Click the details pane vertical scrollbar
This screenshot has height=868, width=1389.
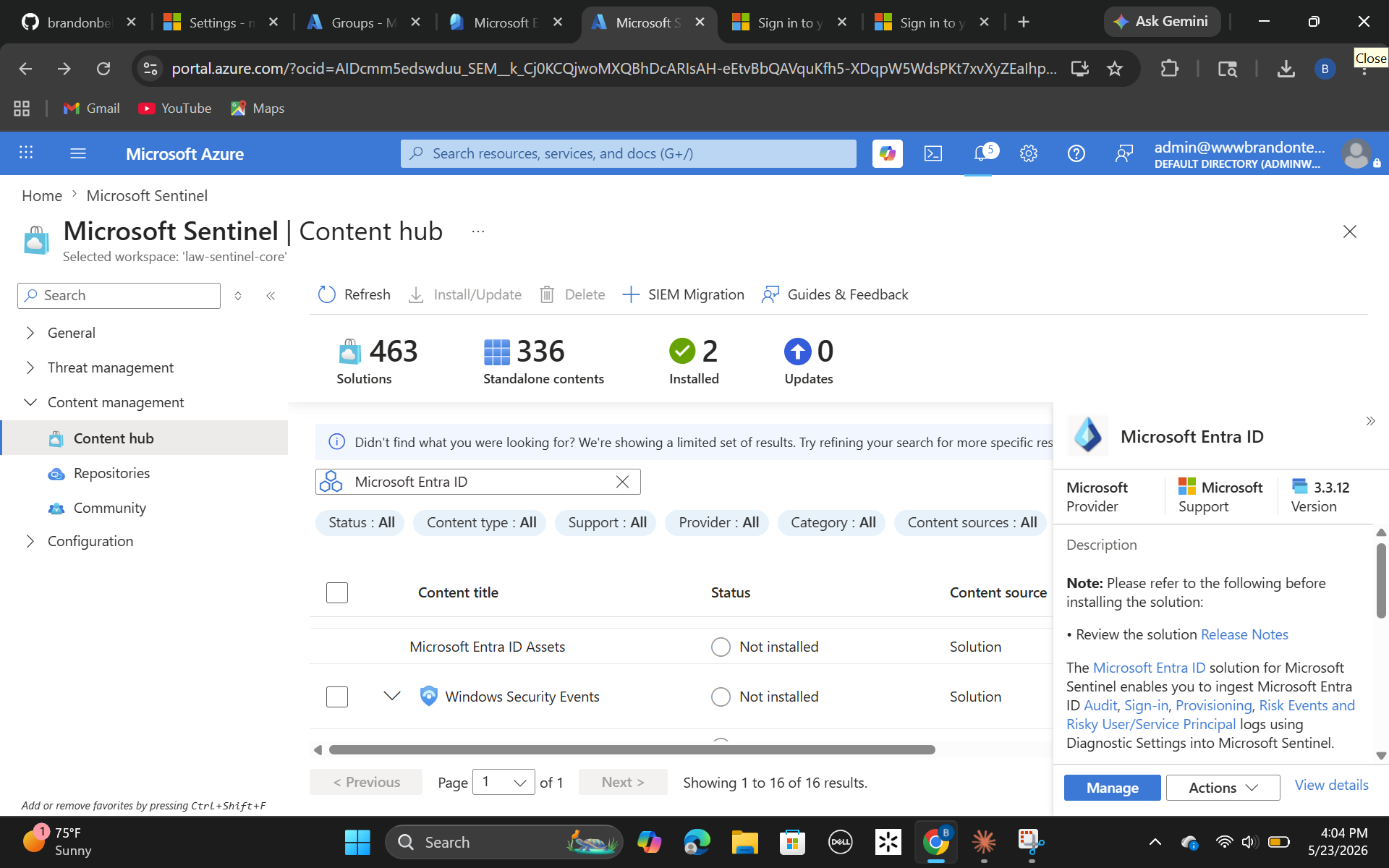coord(1381,581)
